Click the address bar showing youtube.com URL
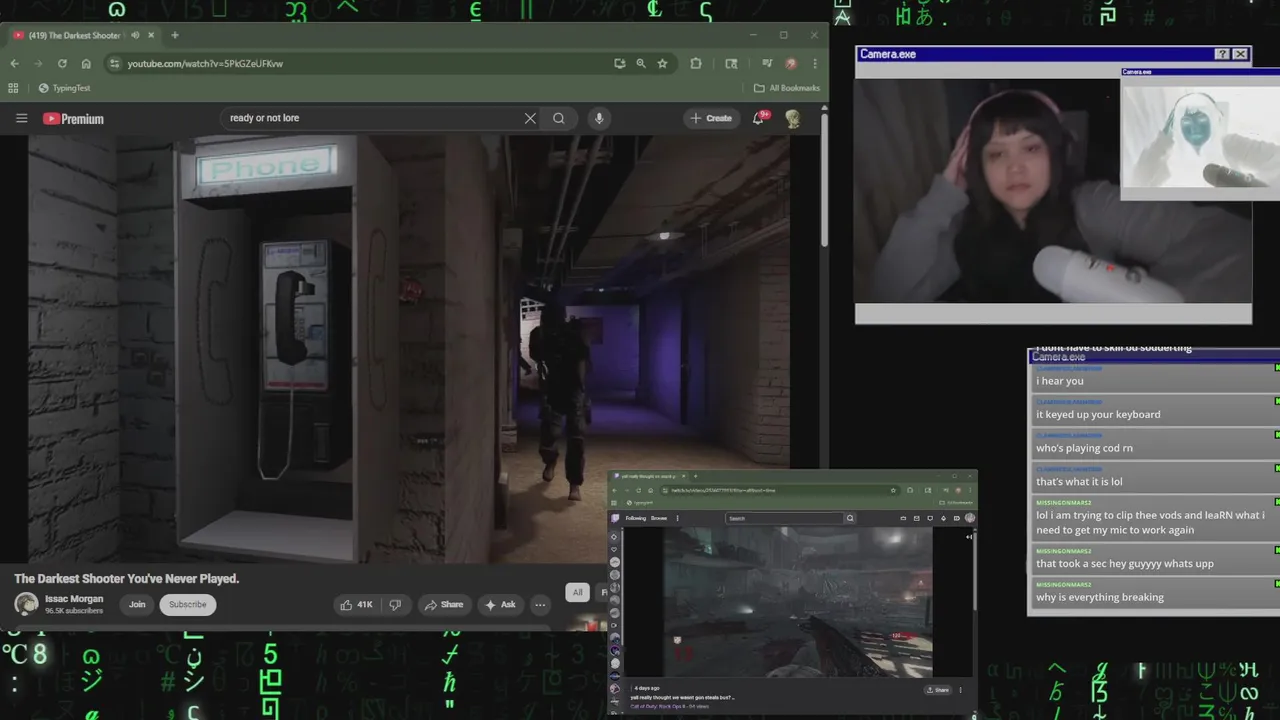Screen dimensions: 1280x720 click(x=360, y=63)
